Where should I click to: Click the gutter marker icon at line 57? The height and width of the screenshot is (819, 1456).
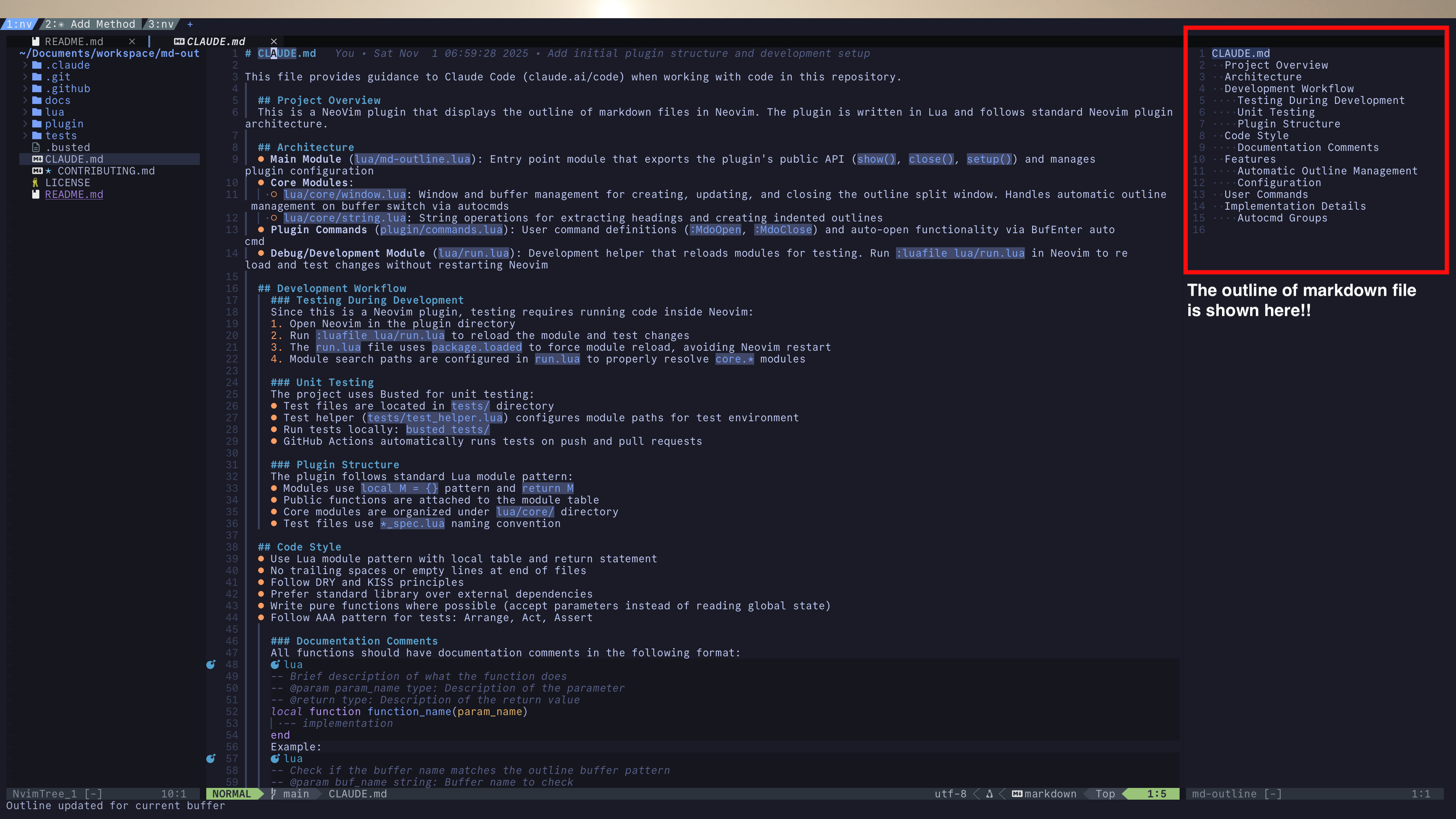tap(211, 758)
